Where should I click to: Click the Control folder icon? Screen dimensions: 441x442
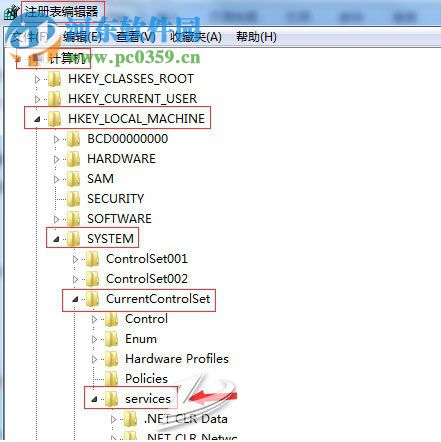pyautogui.click(x=111, y=319)
